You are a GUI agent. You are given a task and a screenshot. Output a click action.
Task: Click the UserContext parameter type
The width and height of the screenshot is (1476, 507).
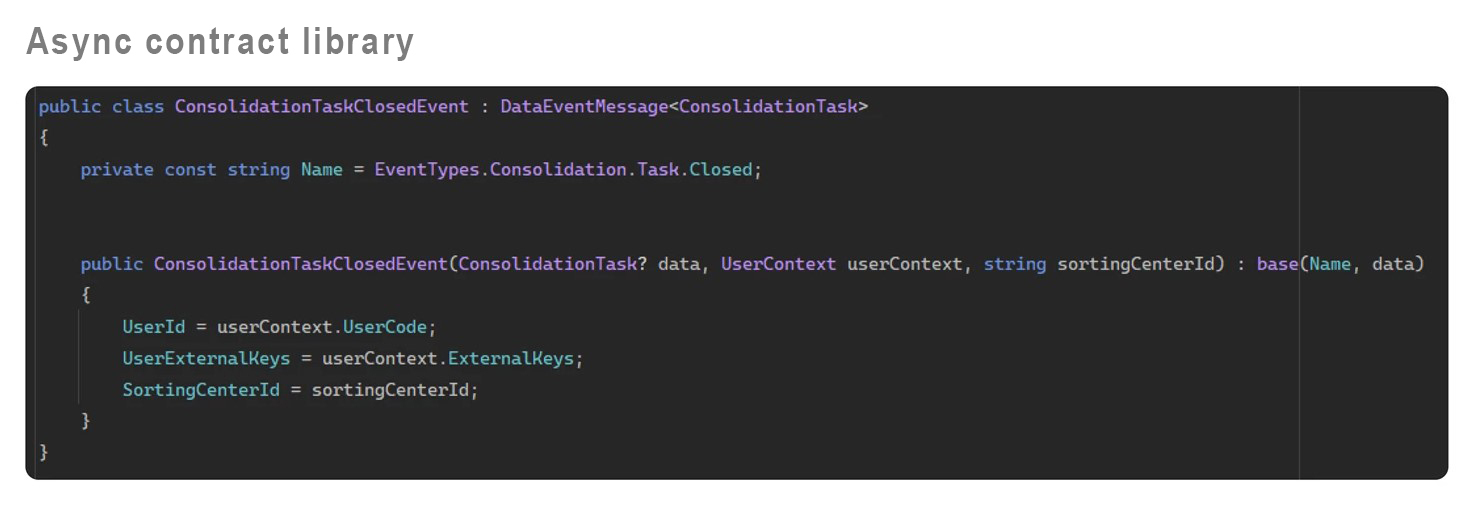pyautogui.click(x=778, y=264)
